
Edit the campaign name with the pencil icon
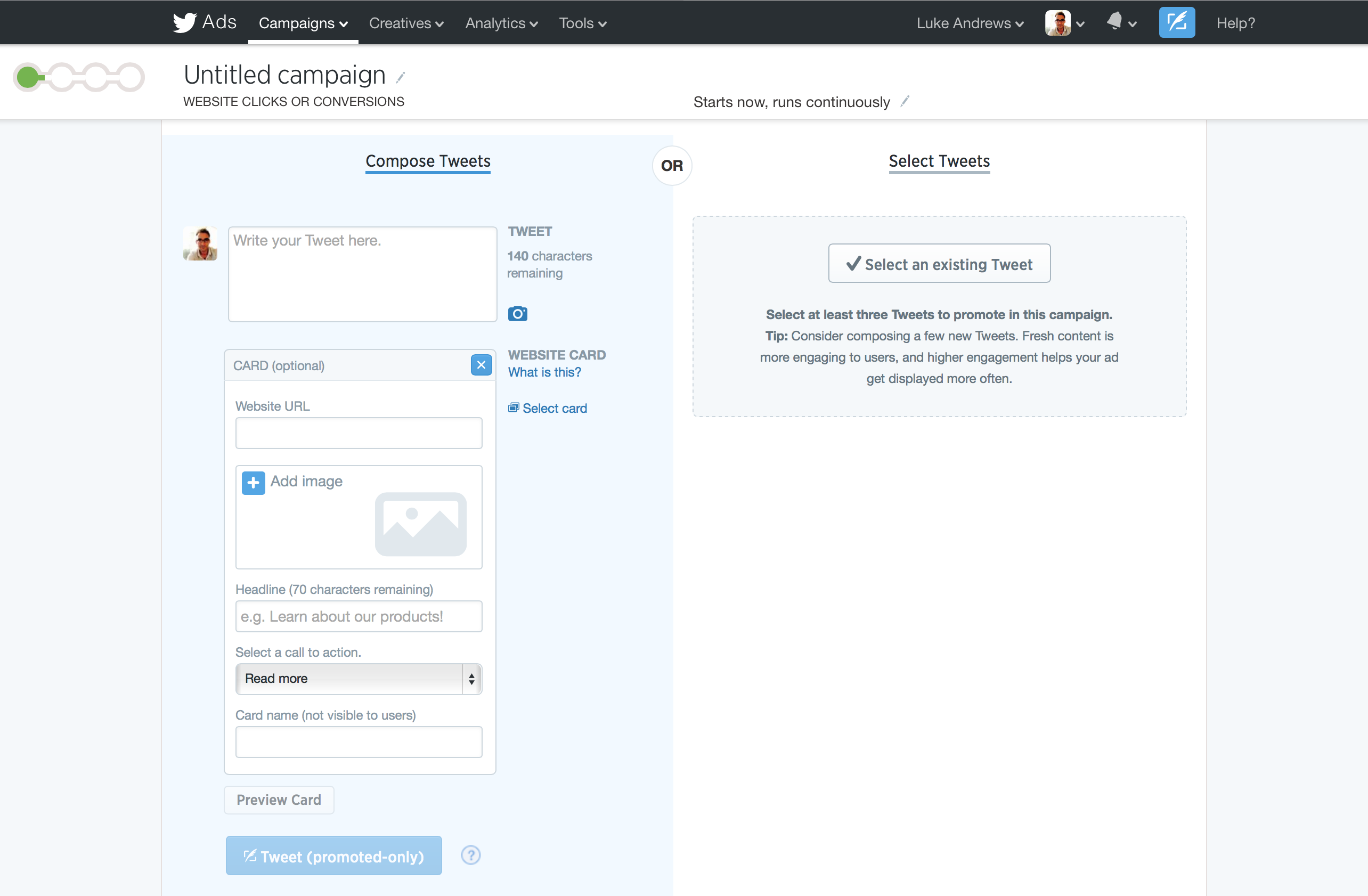401,77
